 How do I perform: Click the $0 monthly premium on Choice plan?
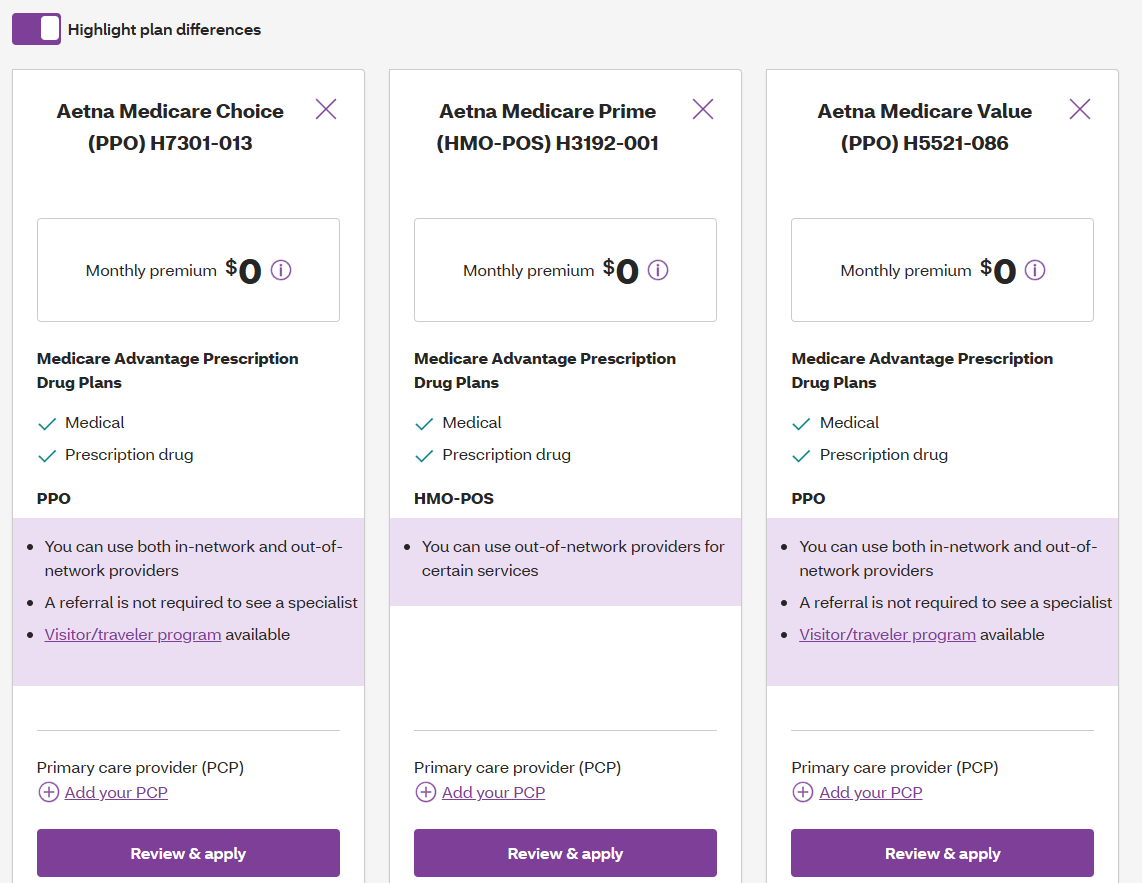click(243, 270)
